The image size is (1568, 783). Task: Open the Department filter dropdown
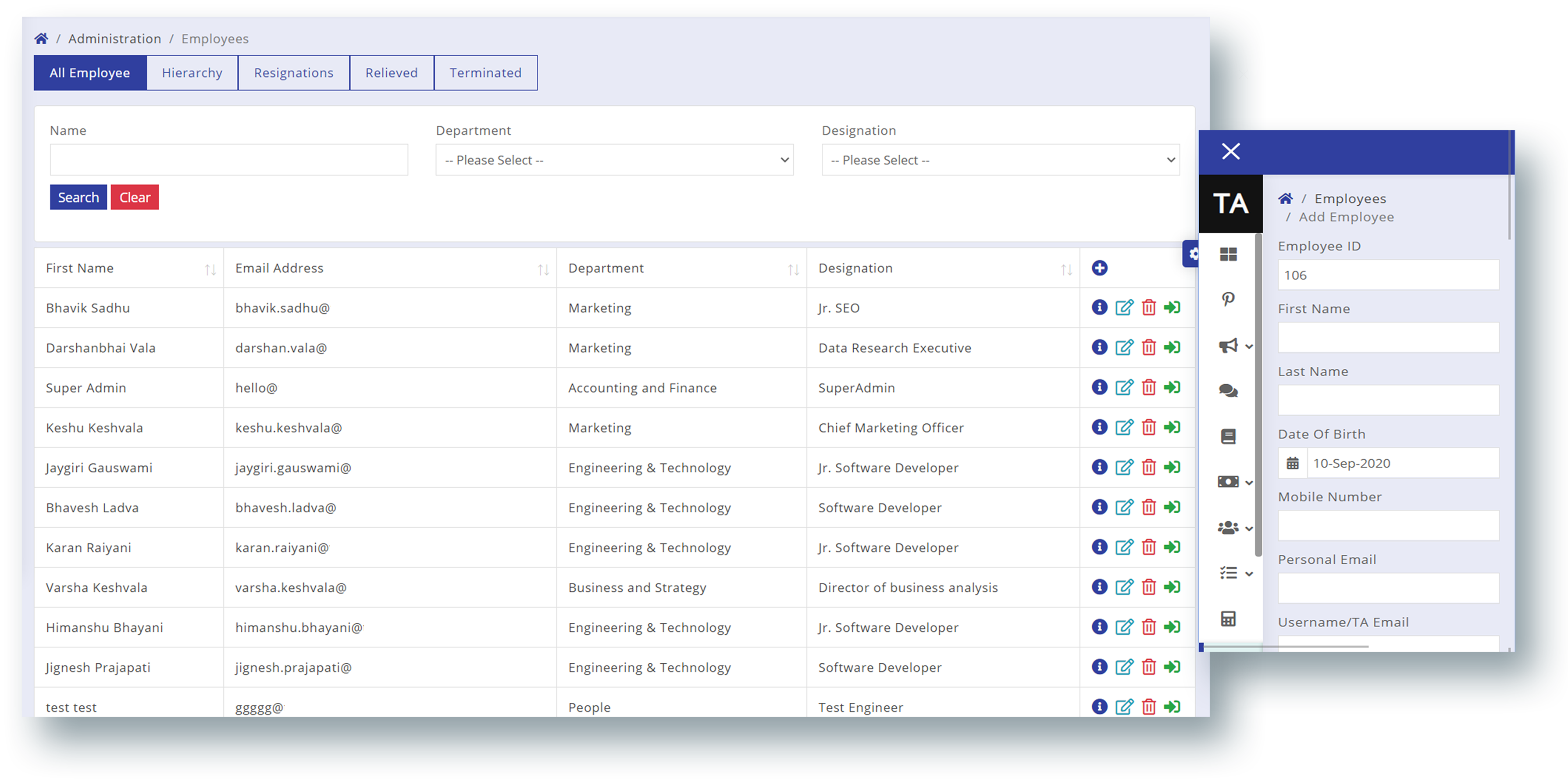[x=614, y=160]
